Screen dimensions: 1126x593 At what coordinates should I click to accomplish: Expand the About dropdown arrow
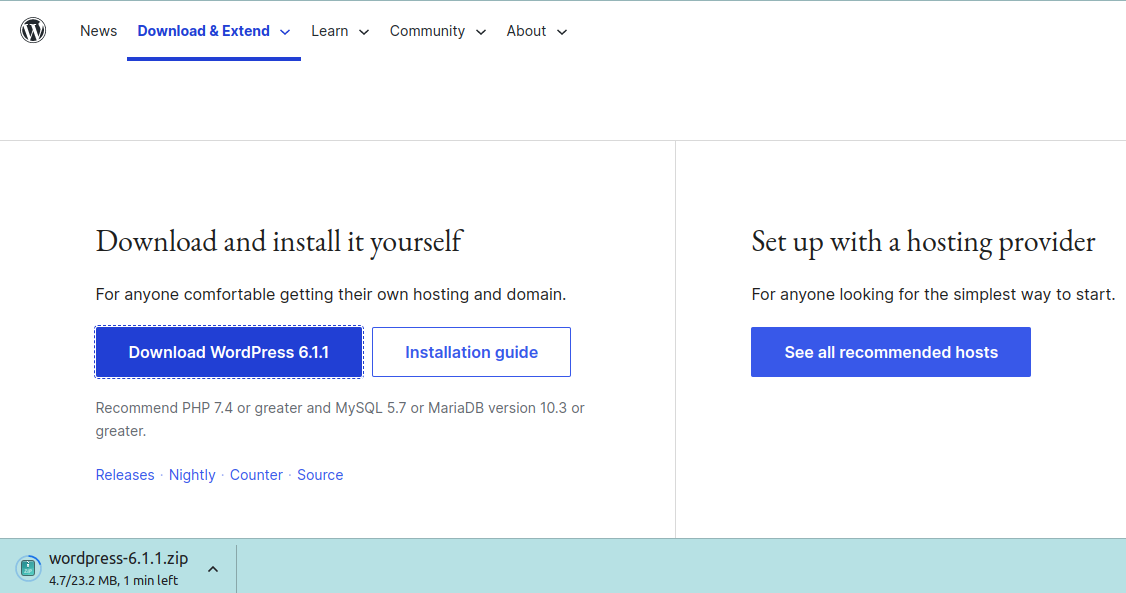click(562, 32)
